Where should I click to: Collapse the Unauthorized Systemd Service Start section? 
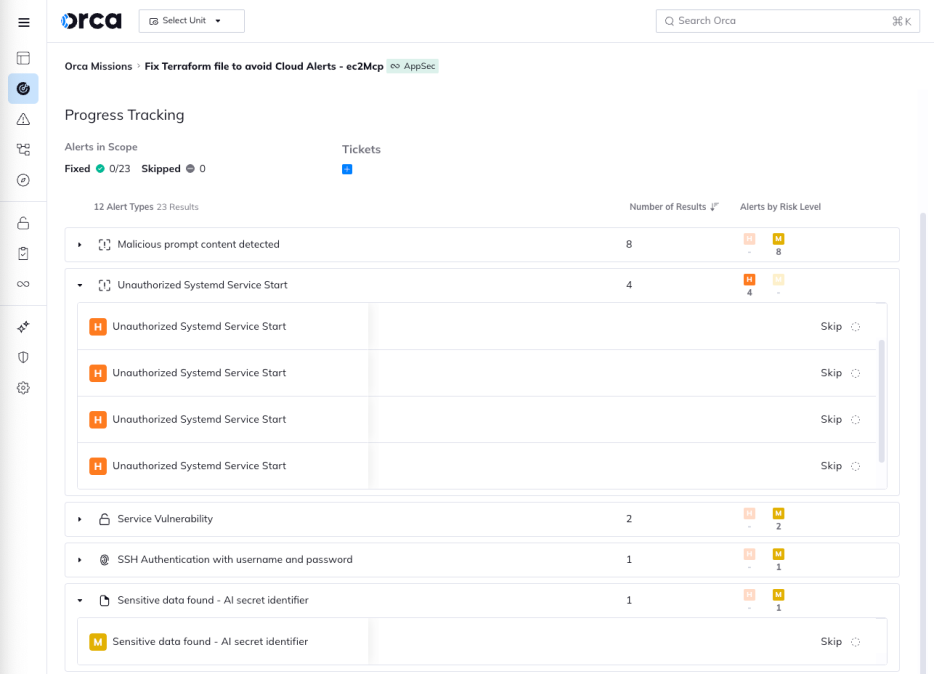point(80,285)
